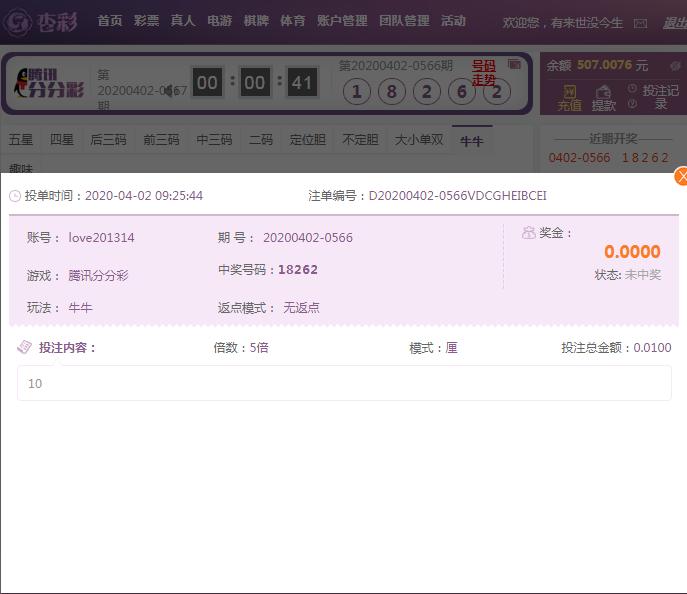Click the drawn number ball 6
Screen dimensions: 687x594
[462, 92]
